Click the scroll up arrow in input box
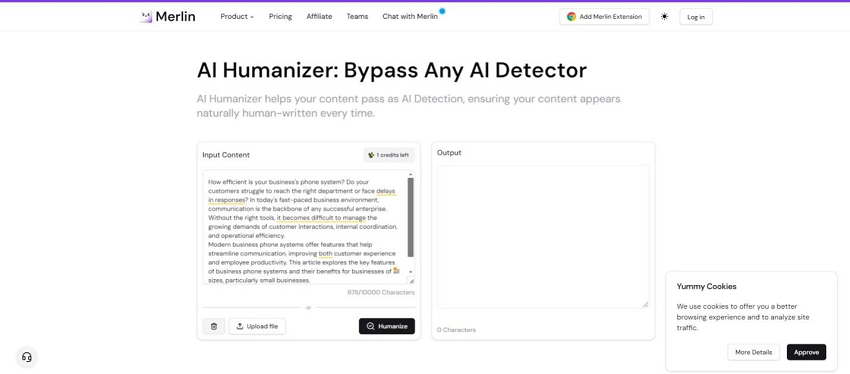The image size is (850, 374). pos(410,174)
